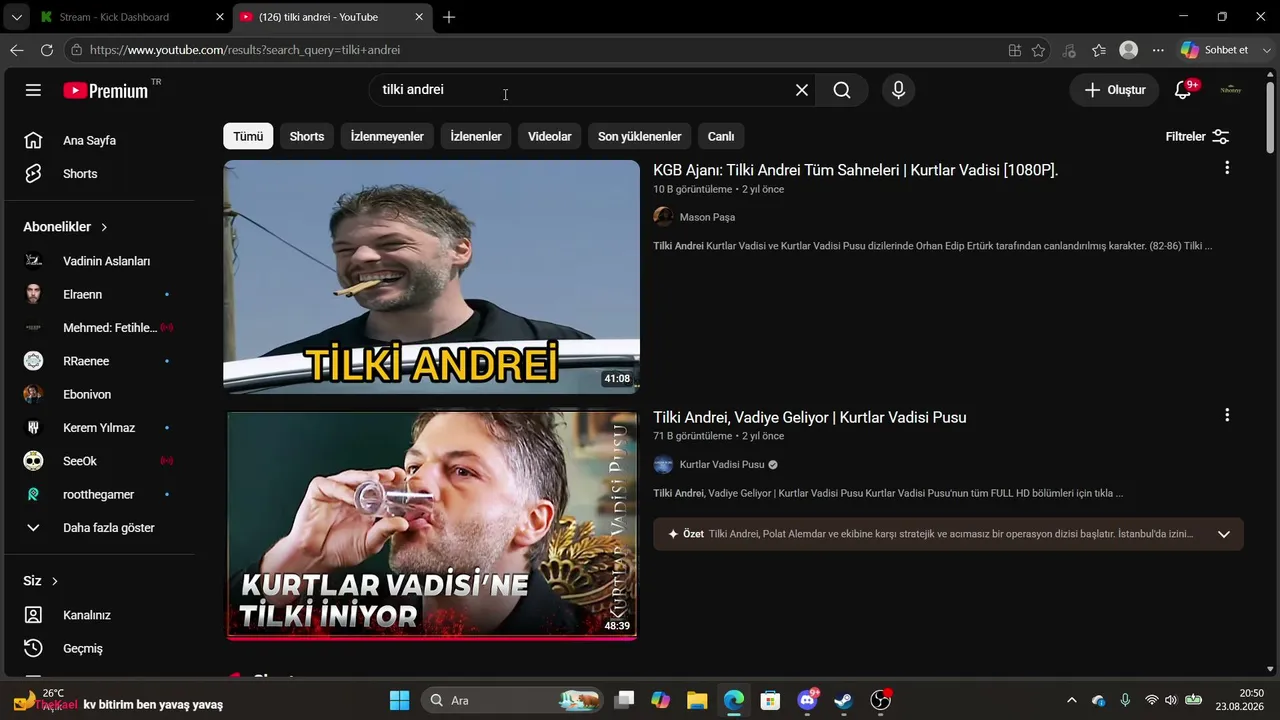Open File Explorer from the taskbar
The width and height of the screenshot is (1280, 720).
tap(697, 700)
